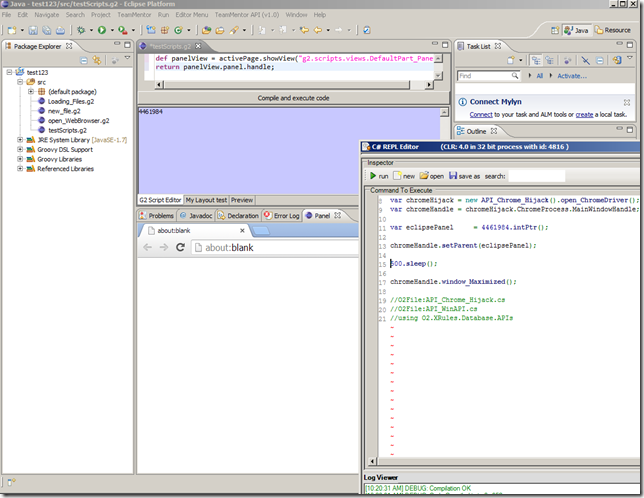Screen dimensions: 644x498
Task: Toggle the Java perspective button
Action: coord(577,31)
